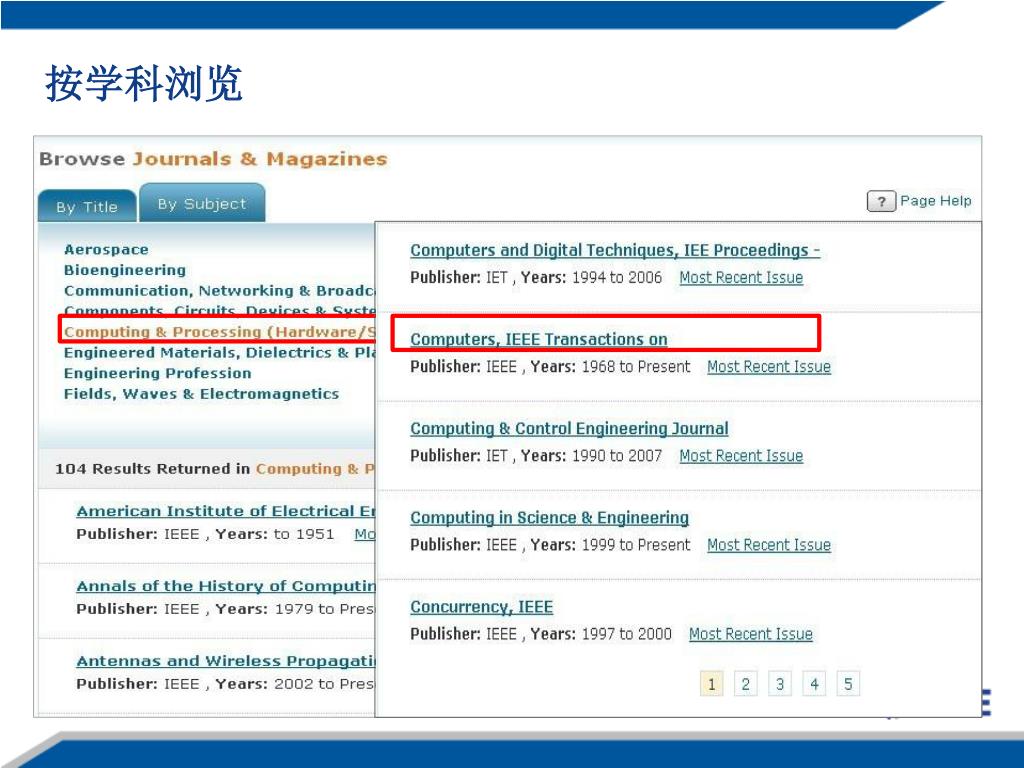Open Computers, IEEE Transactions on
The width and height of the screenshot is (1024, 768).
click(x=539, y=340)
